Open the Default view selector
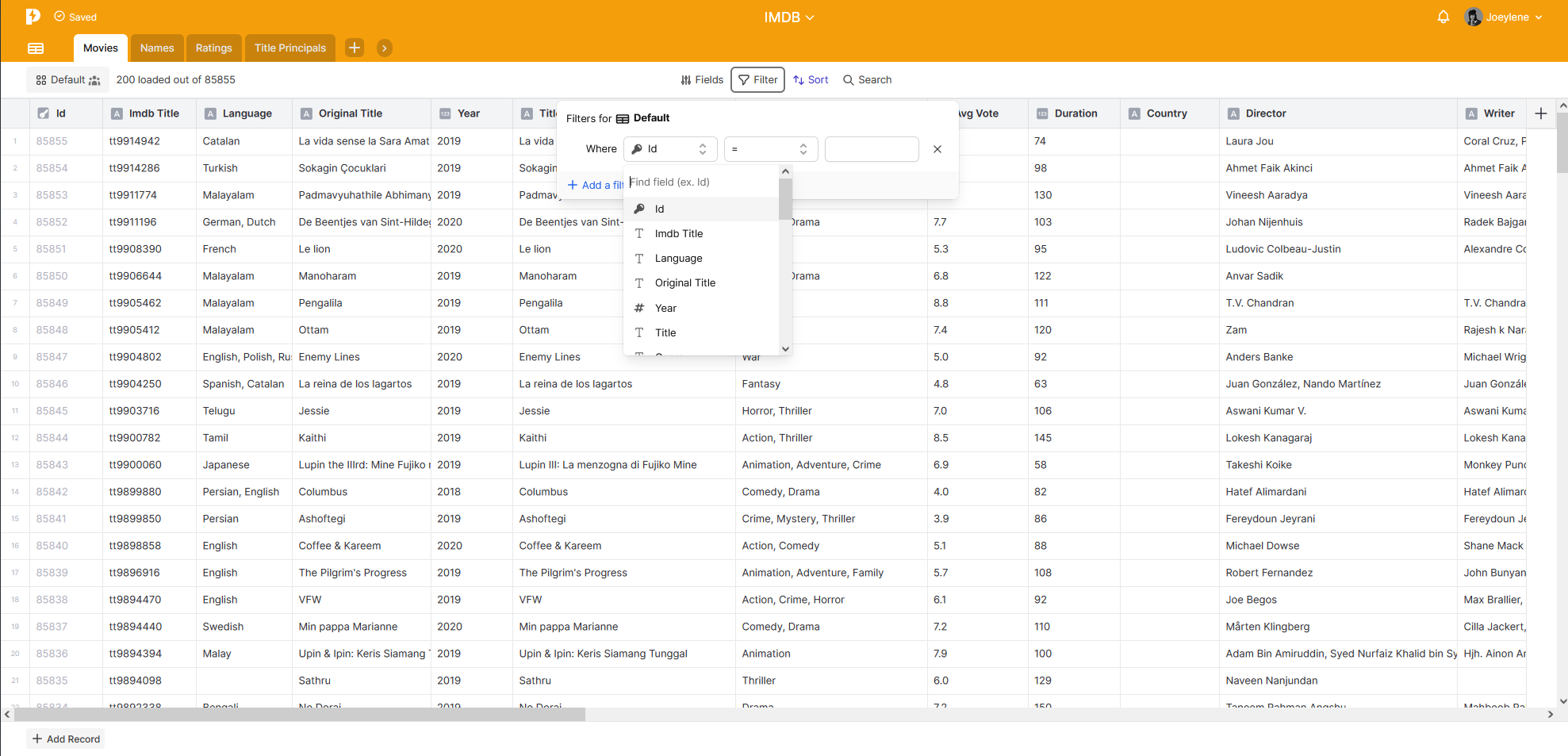The height and width of the screenshot is (756, 1568). point(68,80)
